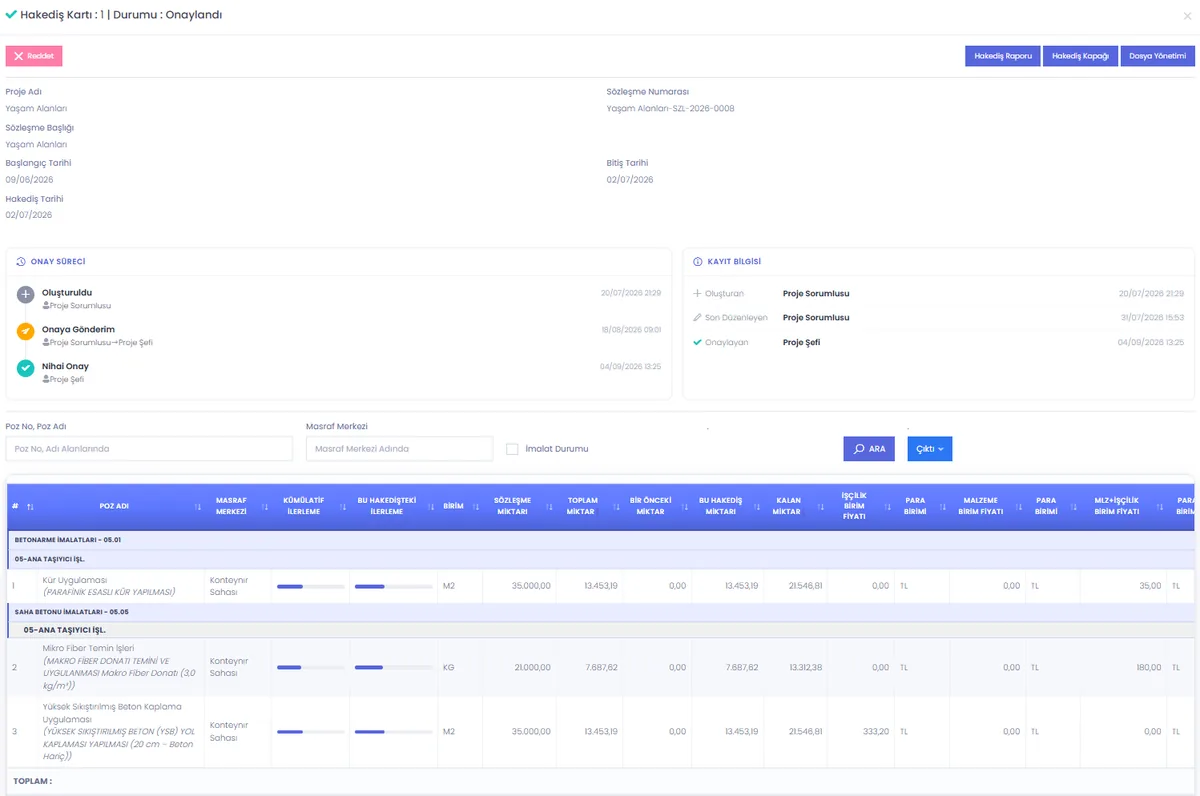This screenshot has width=1200, height=796.
Task: Click the pink Reddet button
Action: pos(34,56)
